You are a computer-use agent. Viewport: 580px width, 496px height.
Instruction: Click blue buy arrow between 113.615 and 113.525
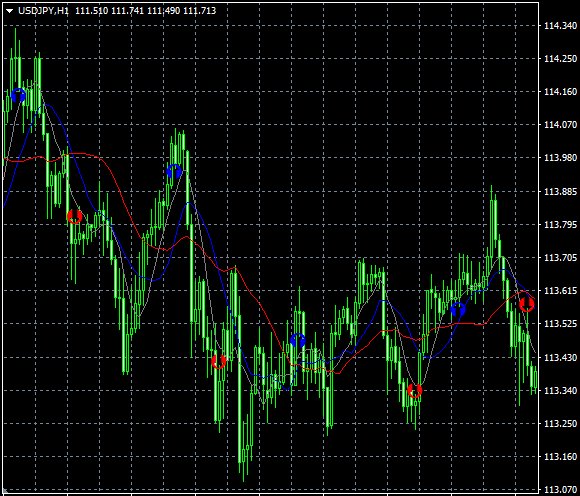click(458, 309)
